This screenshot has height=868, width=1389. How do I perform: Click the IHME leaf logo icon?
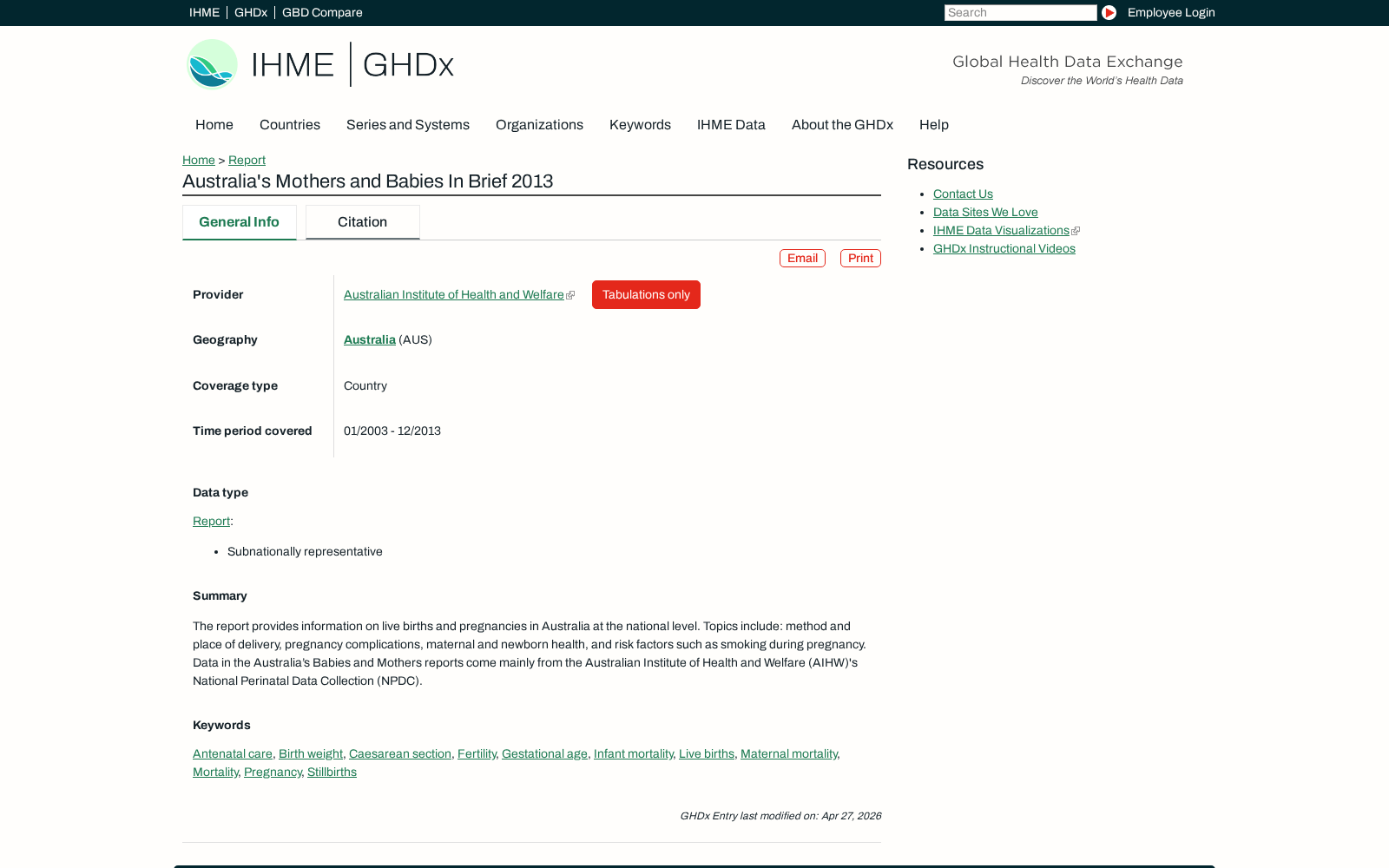click(213, 64)
